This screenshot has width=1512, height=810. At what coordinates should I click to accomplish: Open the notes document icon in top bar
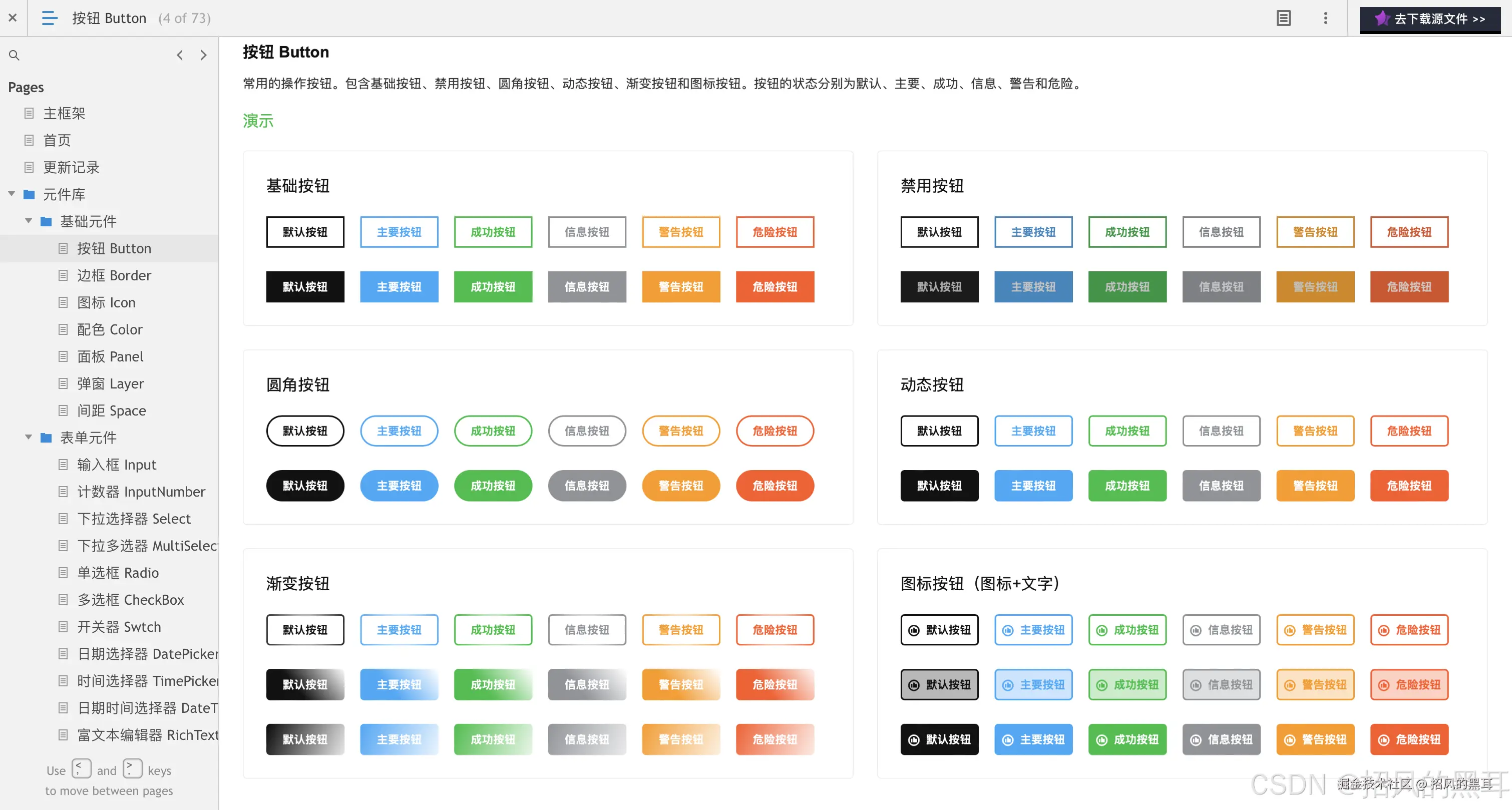(x=1283, y=18)
